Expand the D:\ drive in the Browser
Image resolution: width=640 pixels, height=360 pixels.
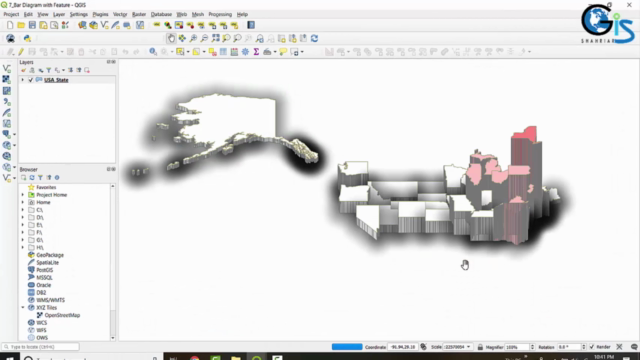[22, 218]
